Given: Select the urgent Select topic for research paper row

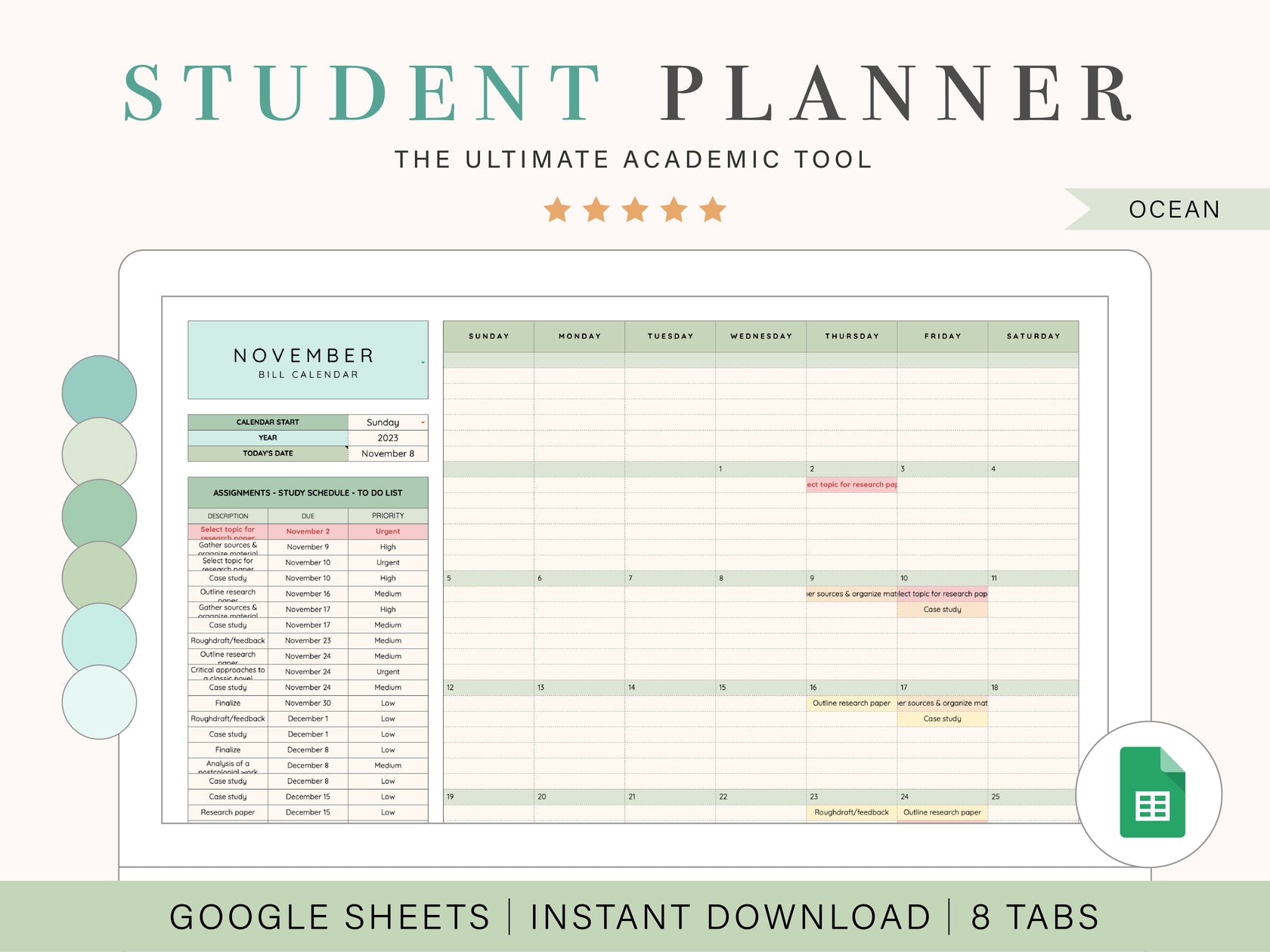Looking at the screenshot, I should pyautogui.click(x=228, y=531).
